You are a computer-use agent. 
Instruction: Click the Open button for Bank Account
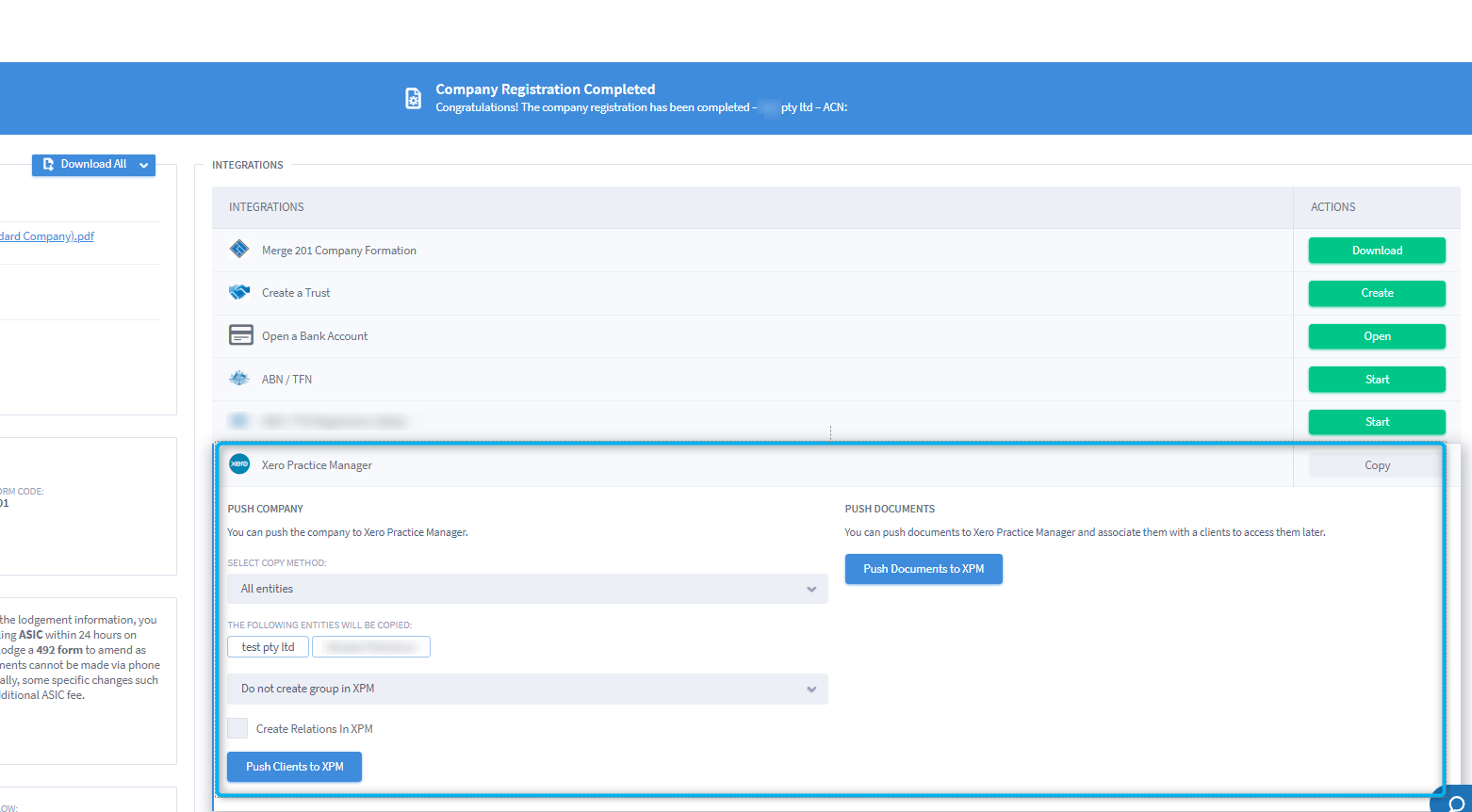point(1377,336)
